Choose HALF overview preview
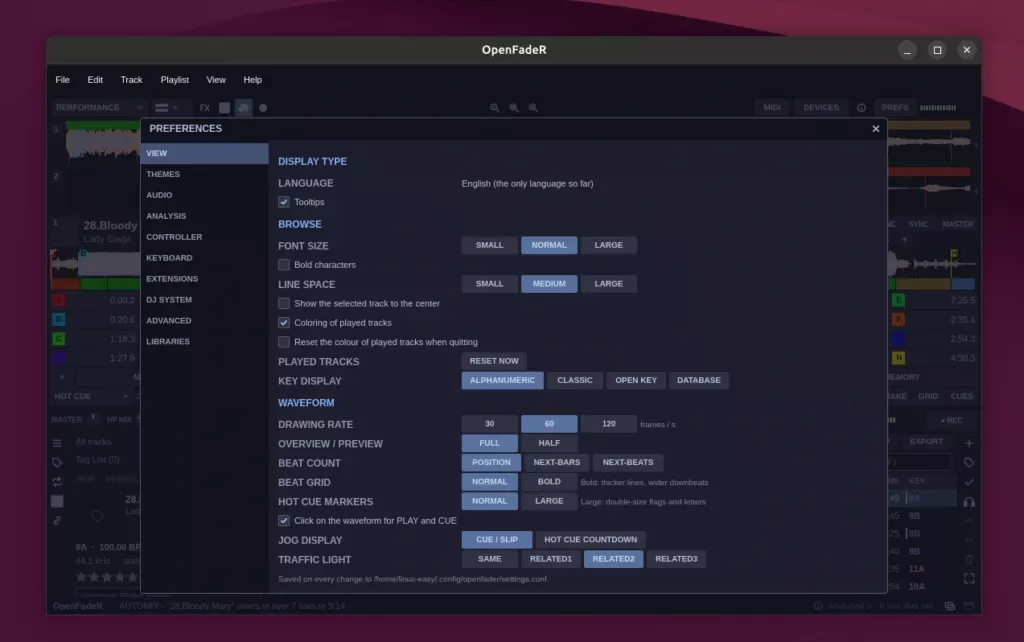Image resolution: width=1024 pixels, height=642 pixels. pos(549,443)
